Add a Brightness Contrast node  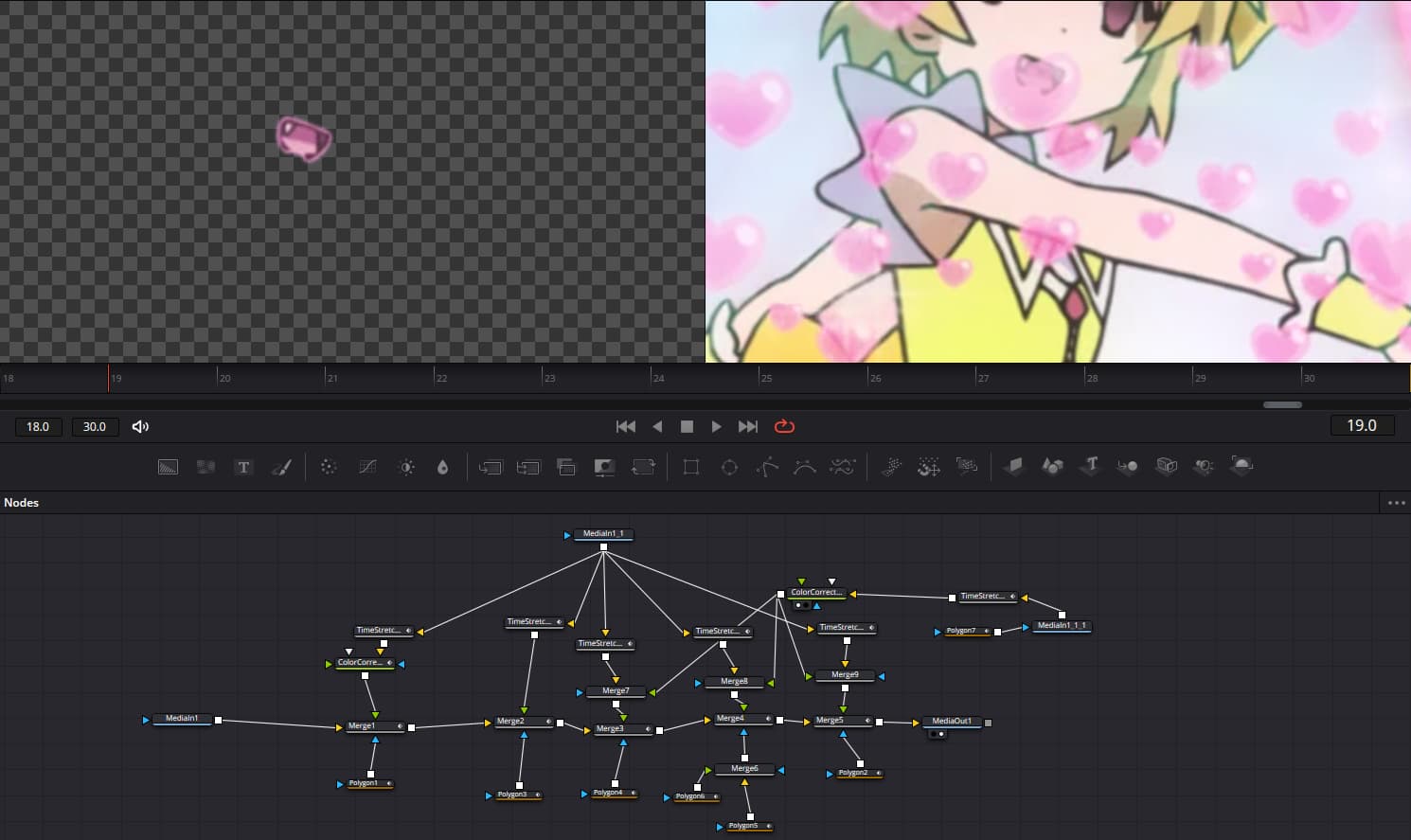tap(406, 467)
